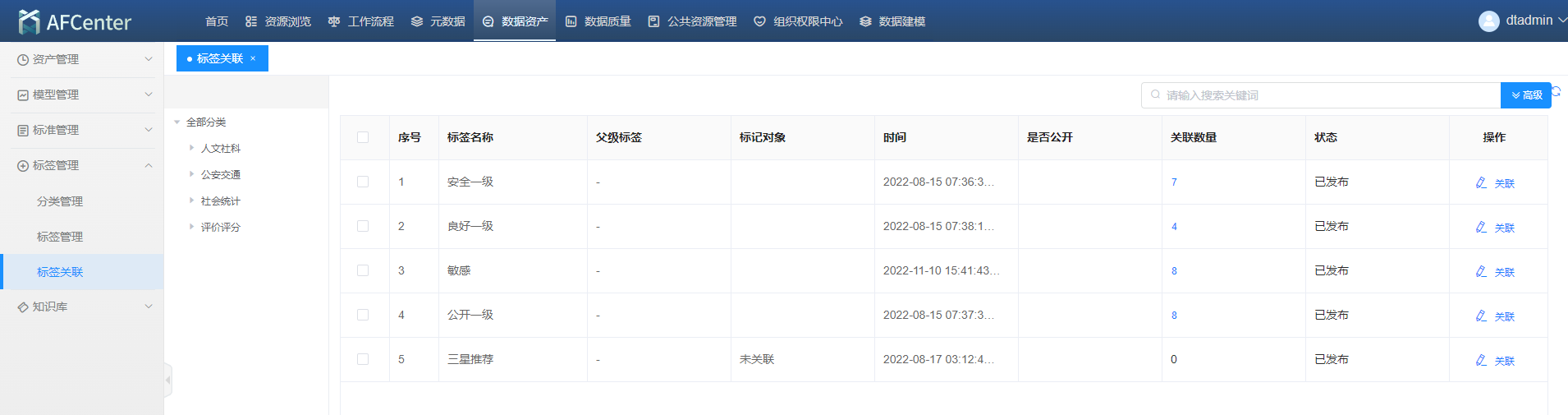1568x415 pixels.
Task: Click the refresh icon beside the 高级 button
Action: click(1556, 92)
